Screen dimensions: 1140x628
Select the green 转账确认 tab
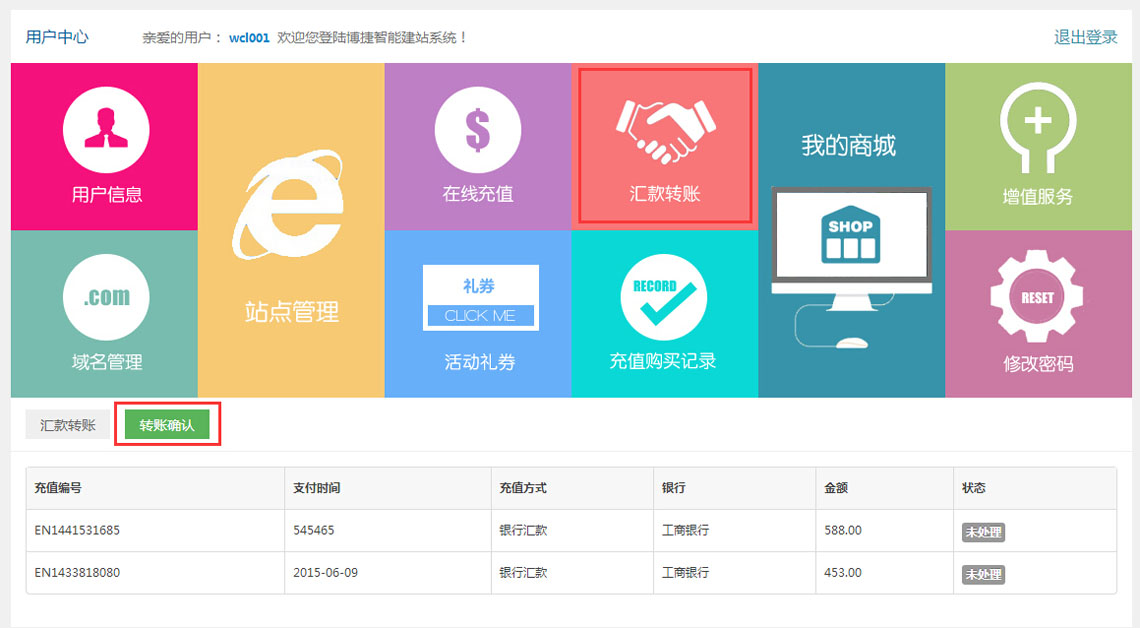tap(167, 425)
